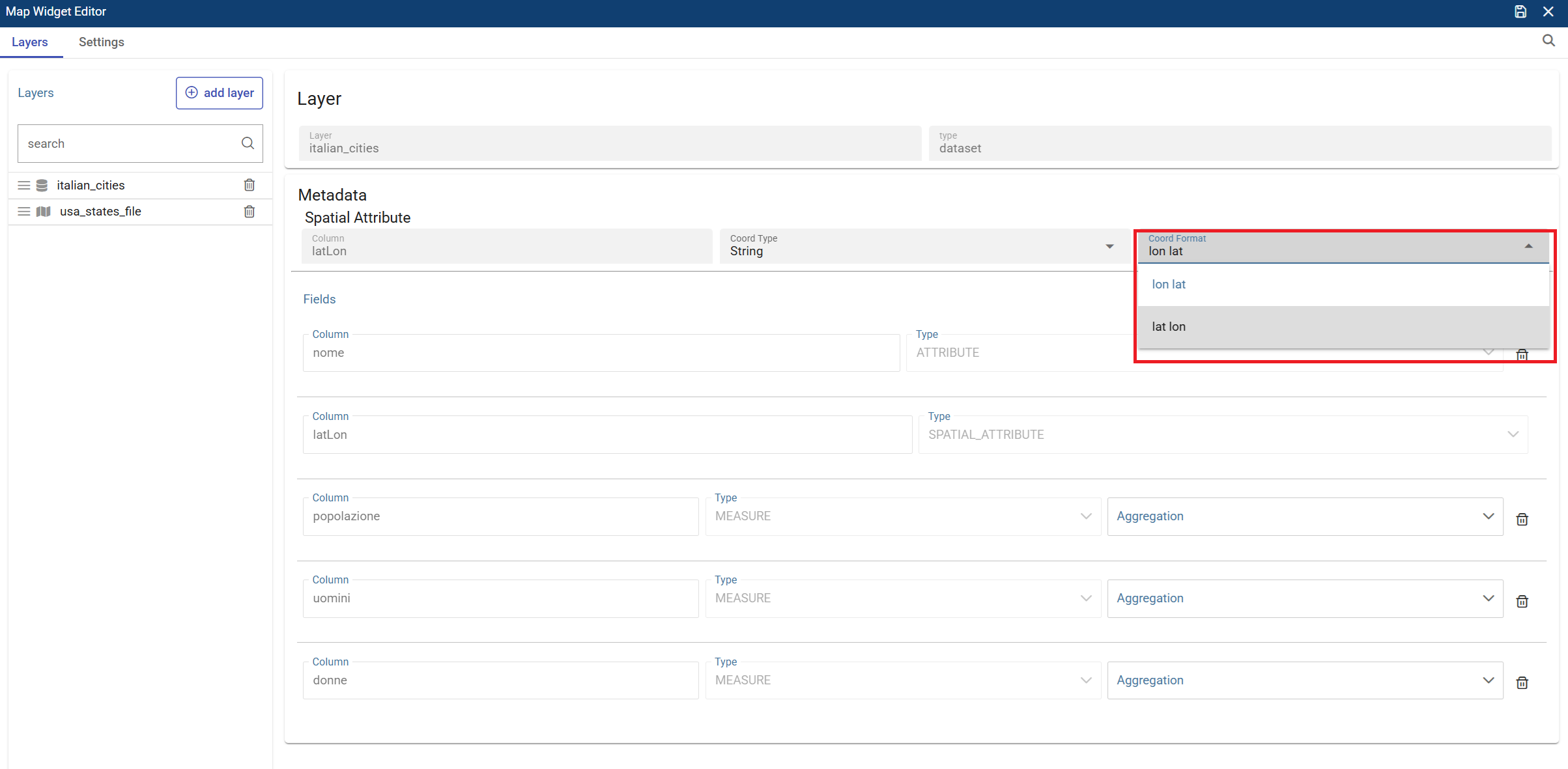
Task: Switch to the Settings tab
Action: tap(102, 42)
